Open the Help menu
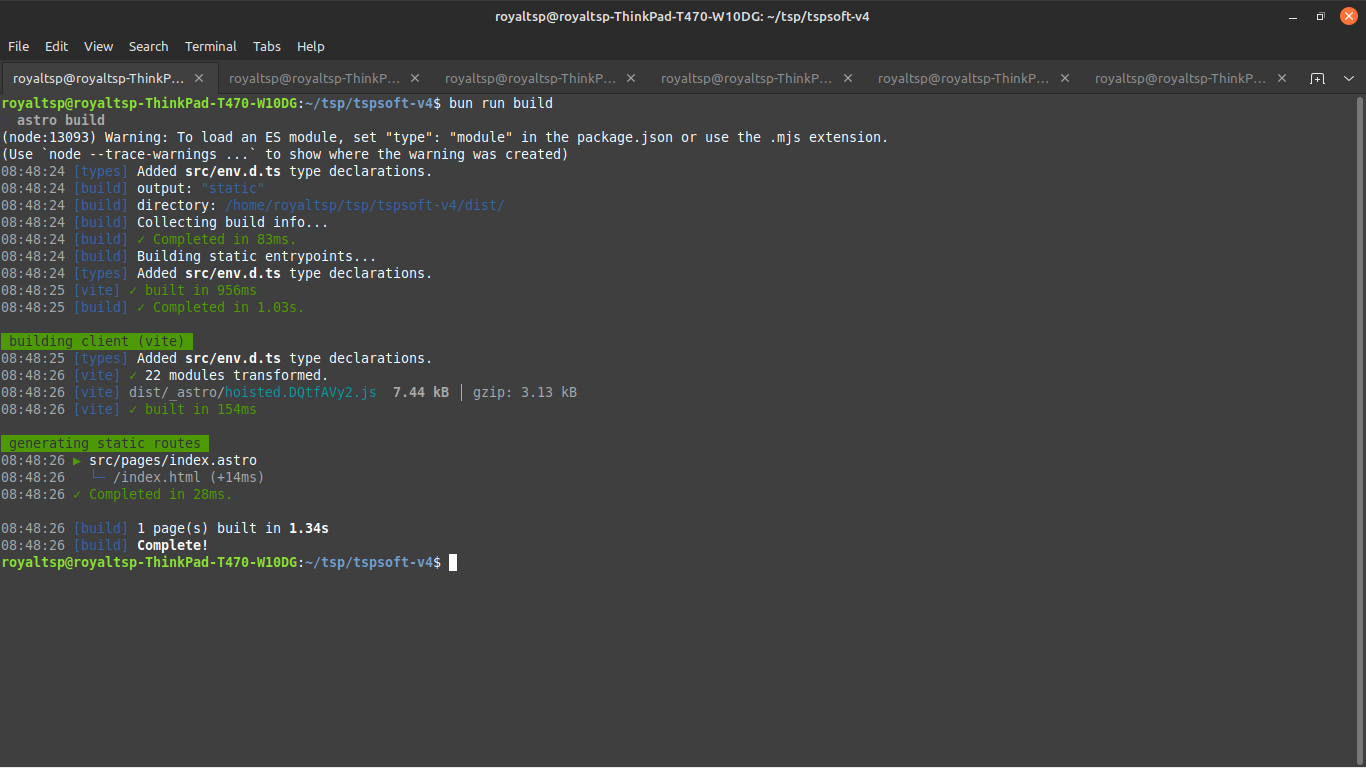This screenshot has width=1366, height=768. 311,46
